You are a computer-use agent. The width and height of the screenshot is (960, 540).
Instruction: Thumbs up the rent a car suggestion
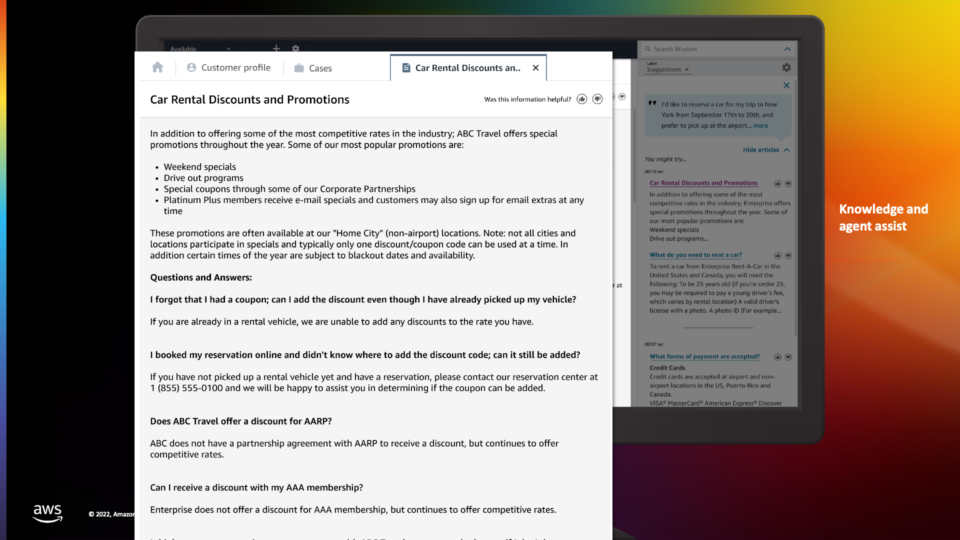[x=778, y=255]
